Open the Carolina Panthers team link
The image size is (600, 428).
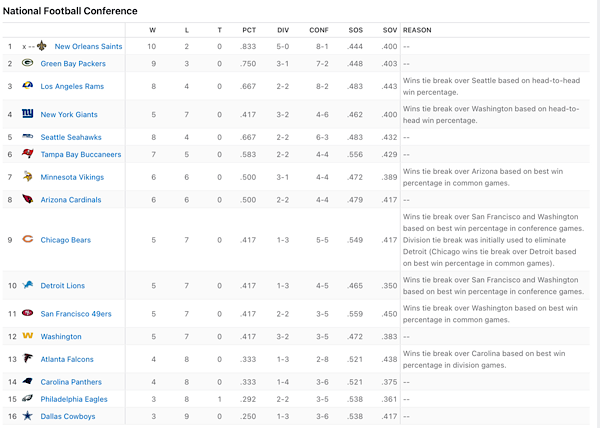pyautogui.click(x=71, y=381)
